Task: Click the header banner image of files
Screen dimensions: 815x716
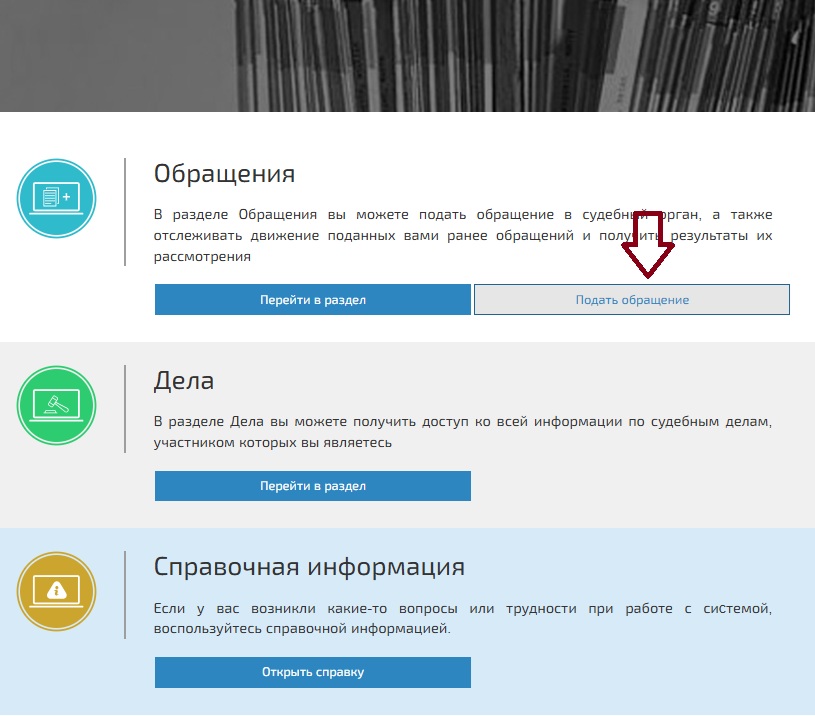Action: 408,56
